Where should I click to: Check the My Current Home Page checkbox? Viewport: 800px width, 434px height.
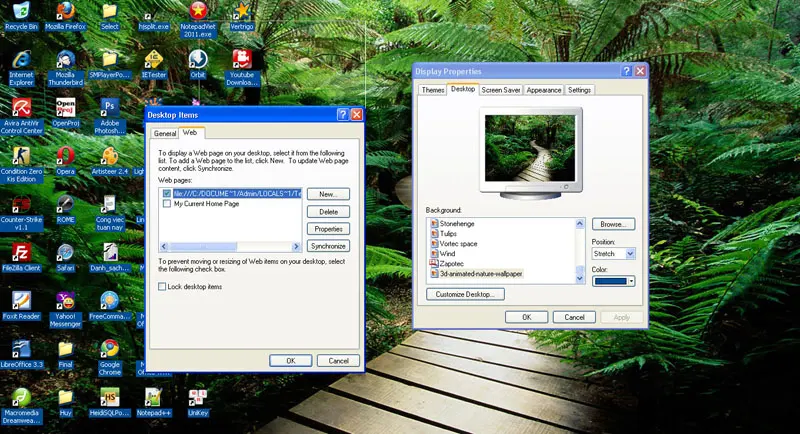[167, 203]
